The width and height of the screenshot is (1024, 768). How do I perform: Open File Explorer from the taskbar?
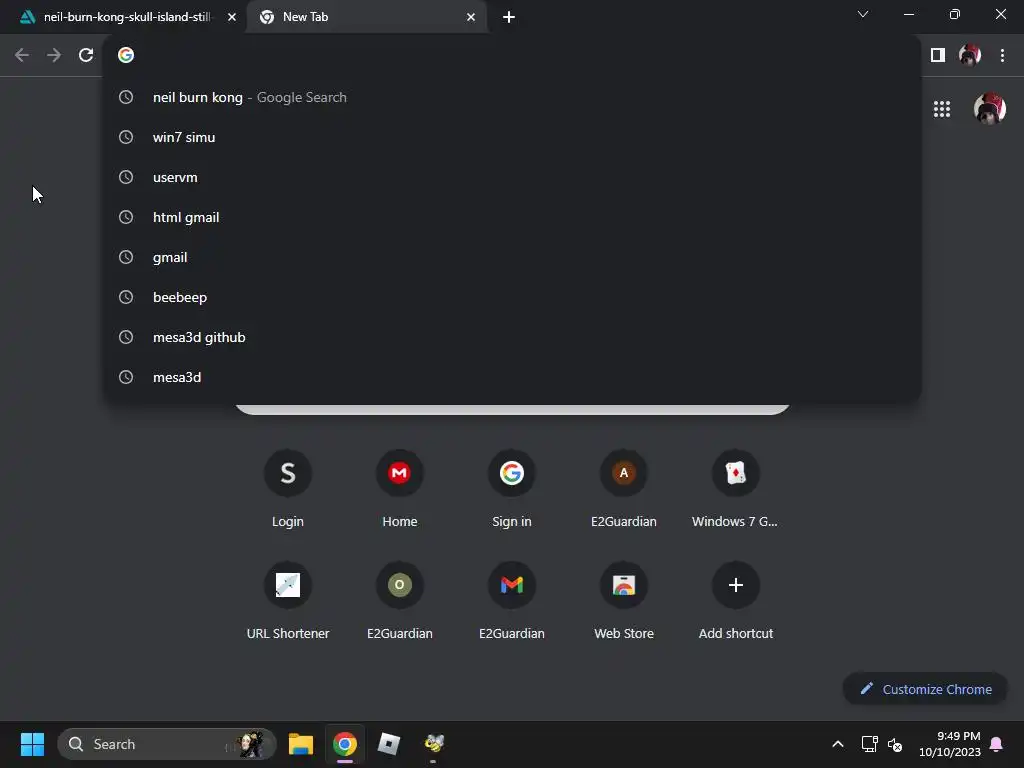click(301, 744)
